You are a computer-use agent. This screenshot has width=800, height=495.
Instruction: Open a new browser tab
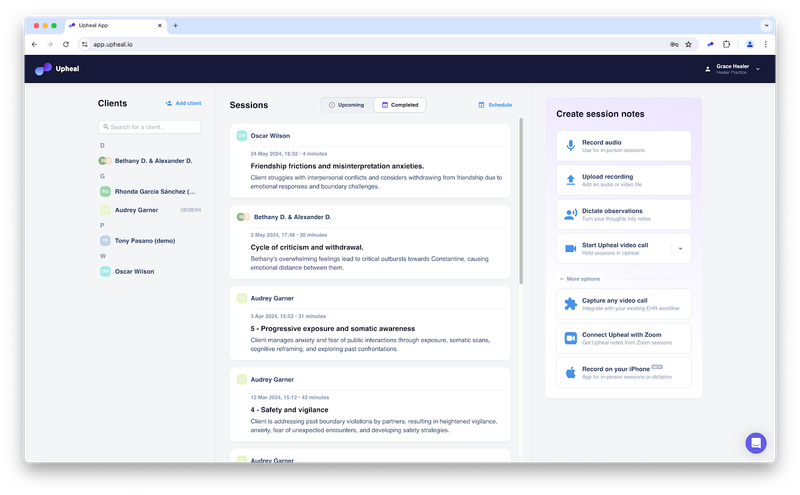pos(176,26)
